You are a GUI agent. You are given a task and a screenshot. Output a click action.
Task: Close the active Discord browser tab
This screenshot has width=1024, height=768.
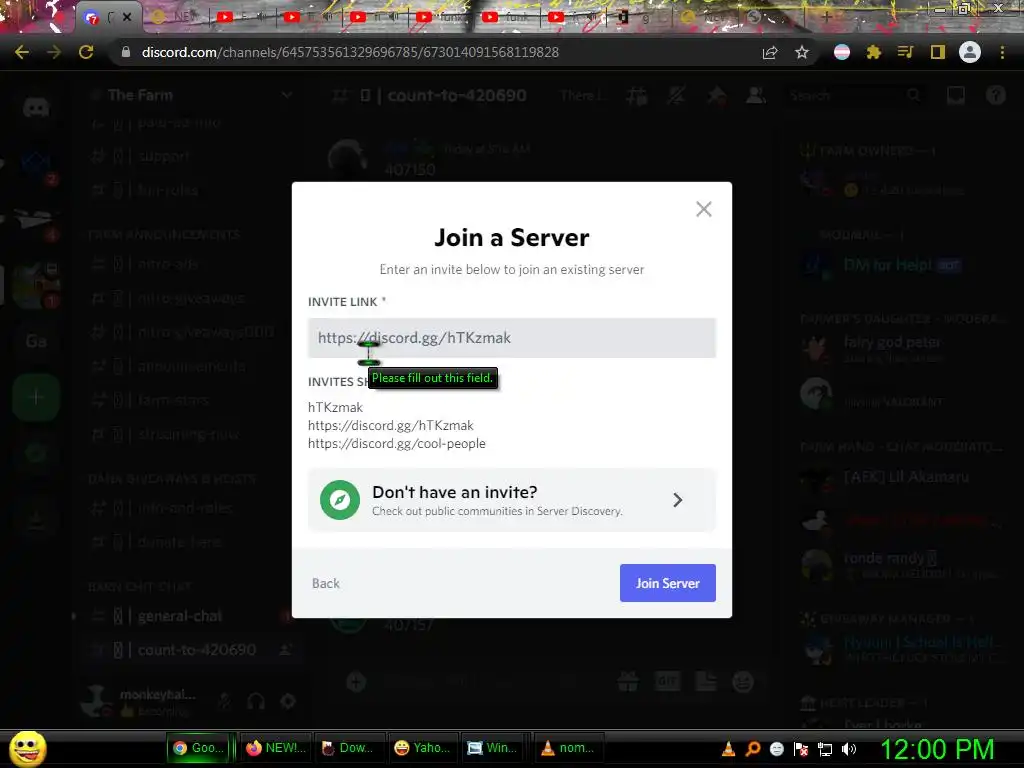[127, 18]
